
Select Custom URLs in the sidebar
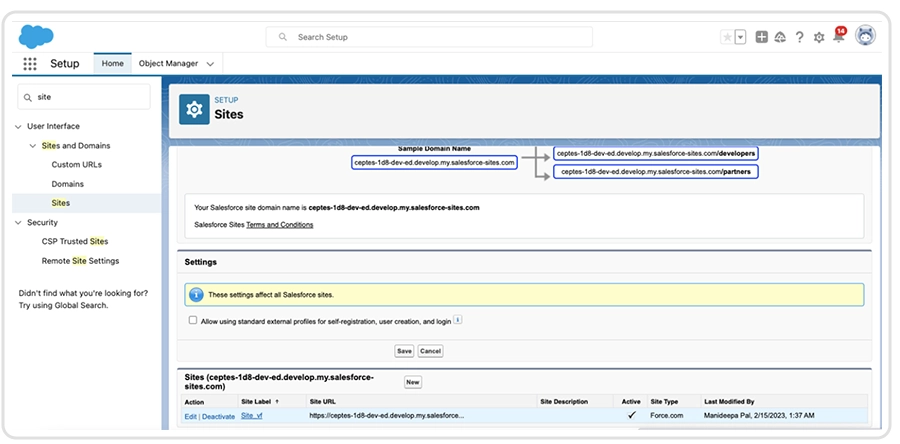pyautogui.click(x=77, y=165)
